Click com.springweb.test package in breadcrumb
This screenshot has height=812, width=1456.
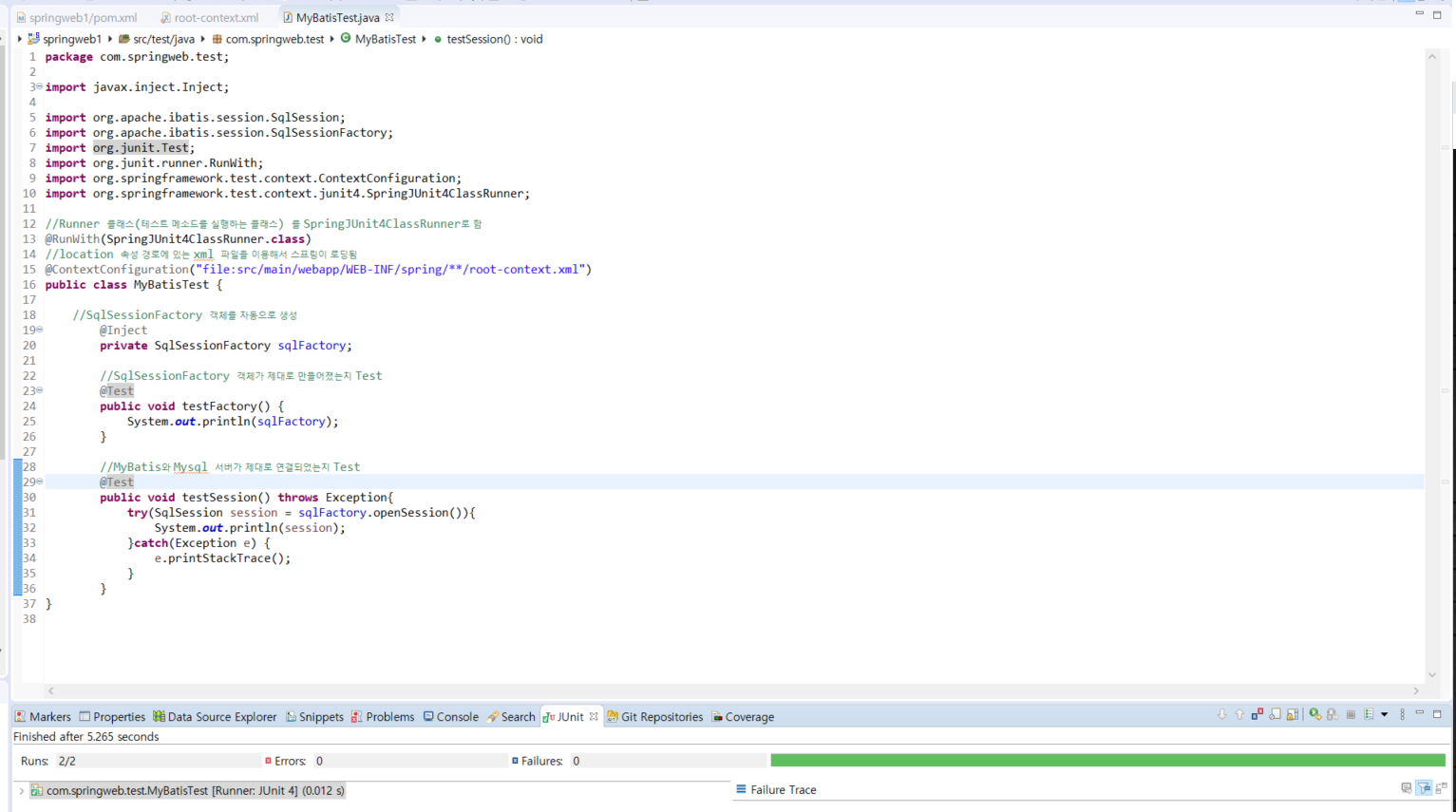click(x=268, y=39)
